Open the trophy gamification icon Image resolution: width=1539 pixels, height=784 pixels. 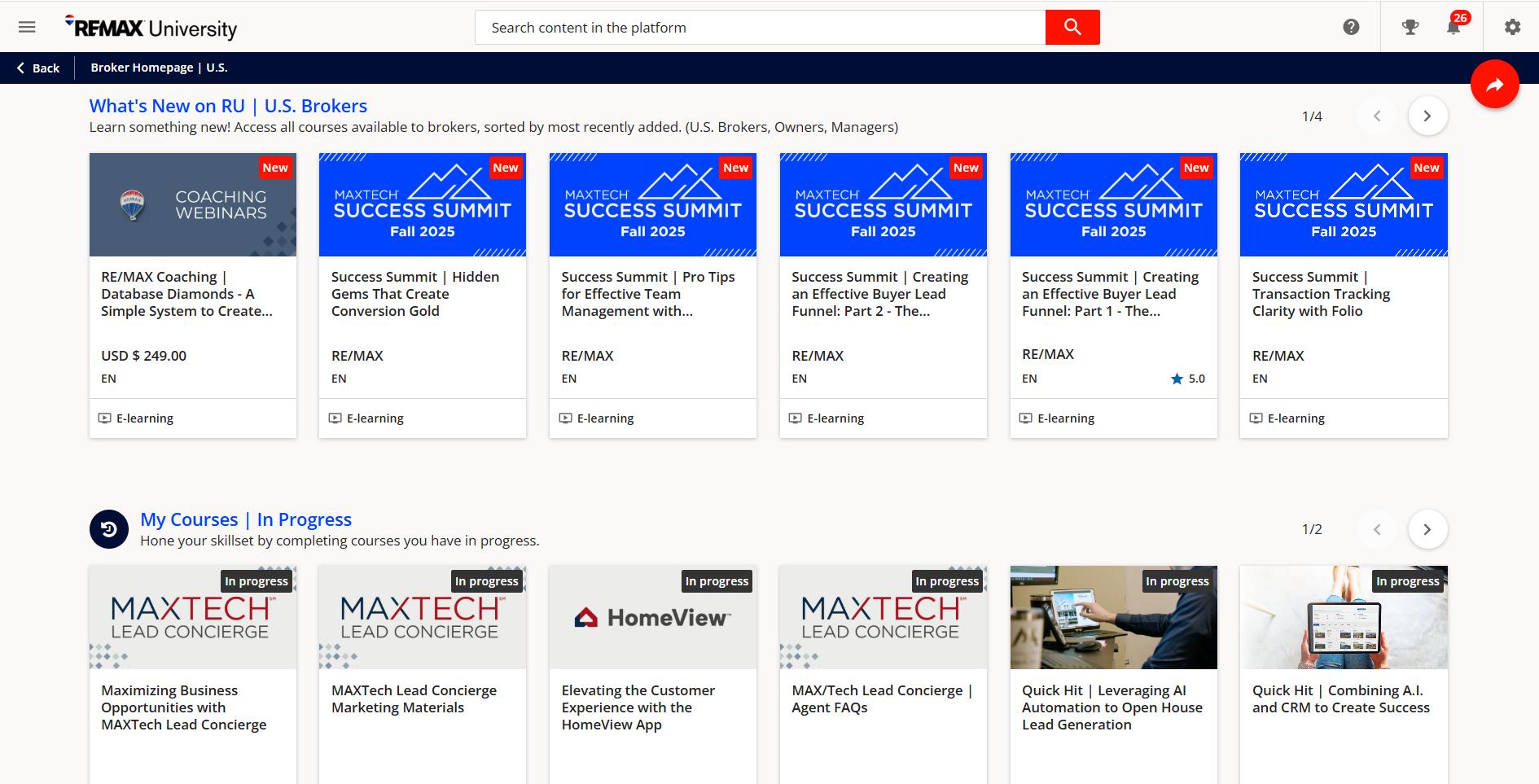click(1410, 27)
